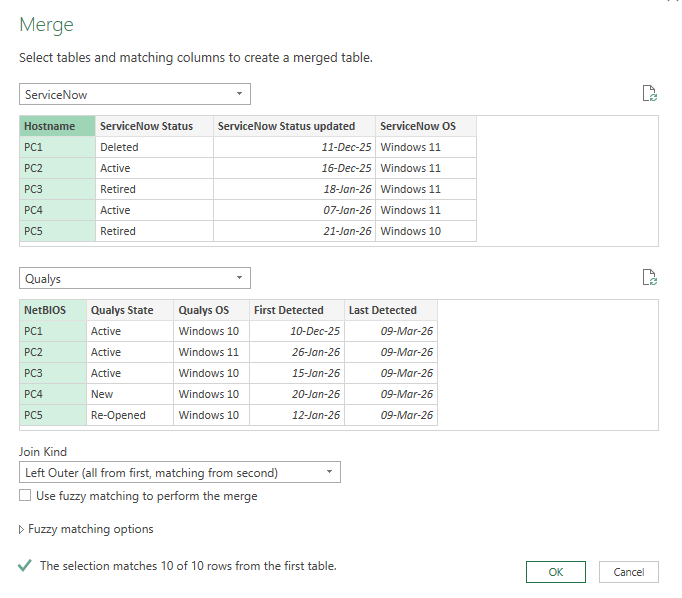The height and width of the screenshot is (598, 682).
Task: Cancel the Merge dialog
Action: click(628, 572)
